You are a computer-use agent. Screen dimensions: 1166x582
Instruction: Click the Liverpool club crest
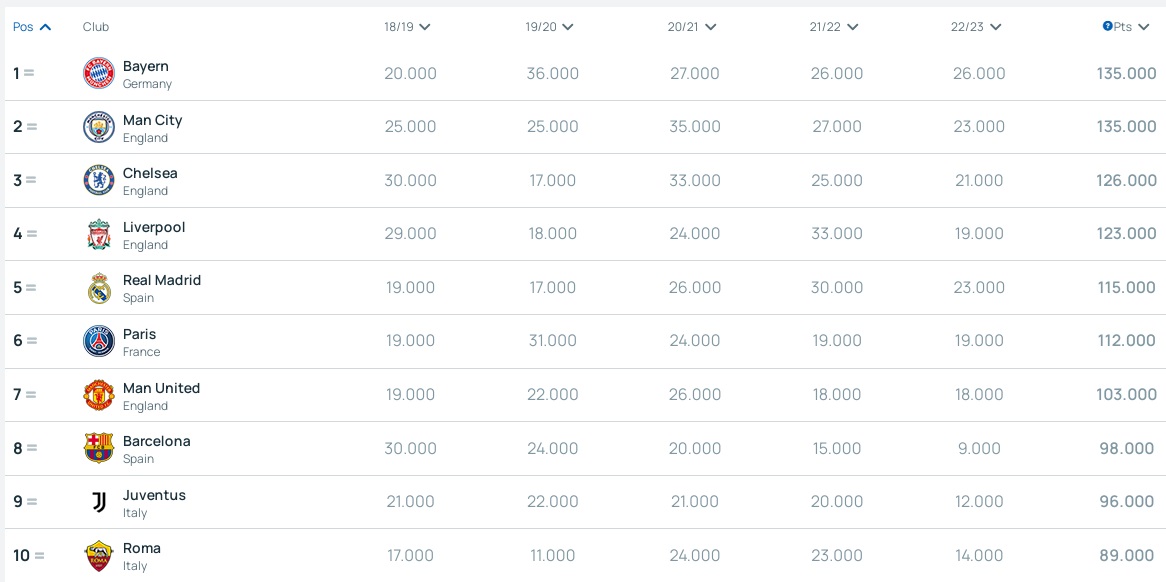coord(99,234)
